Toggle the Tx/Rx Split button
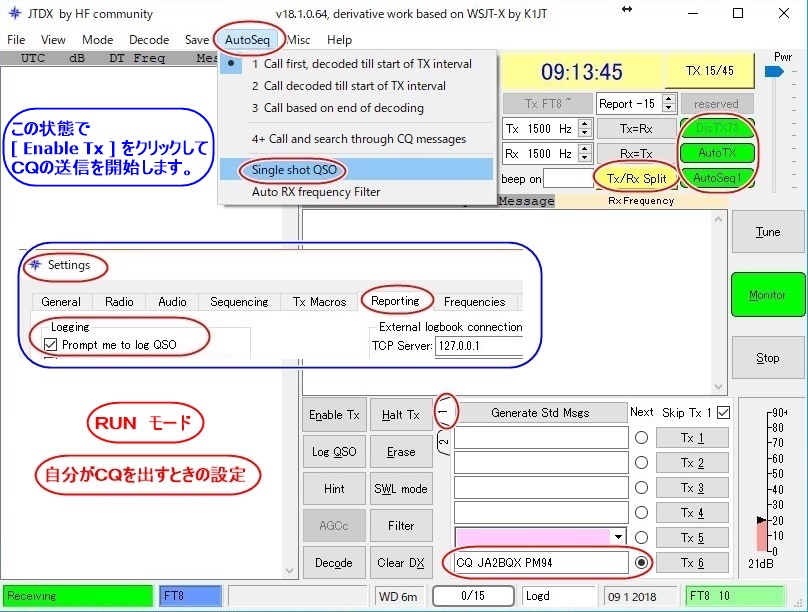Screen dimensions: 808x612 (636, 178)
